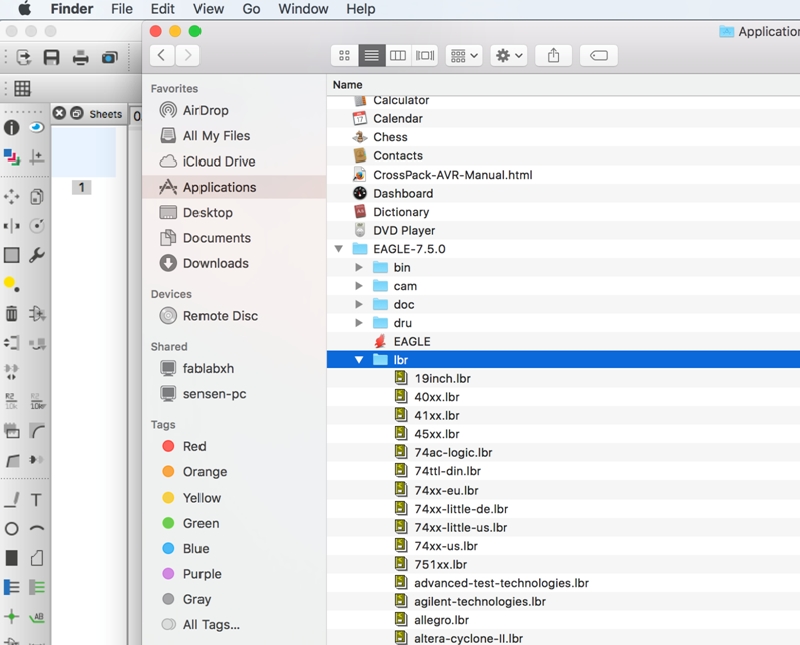This screenshot has width=800, height=645.
Task: Select the filled Rect tool in EAGLE
Action: pos(11,558)
